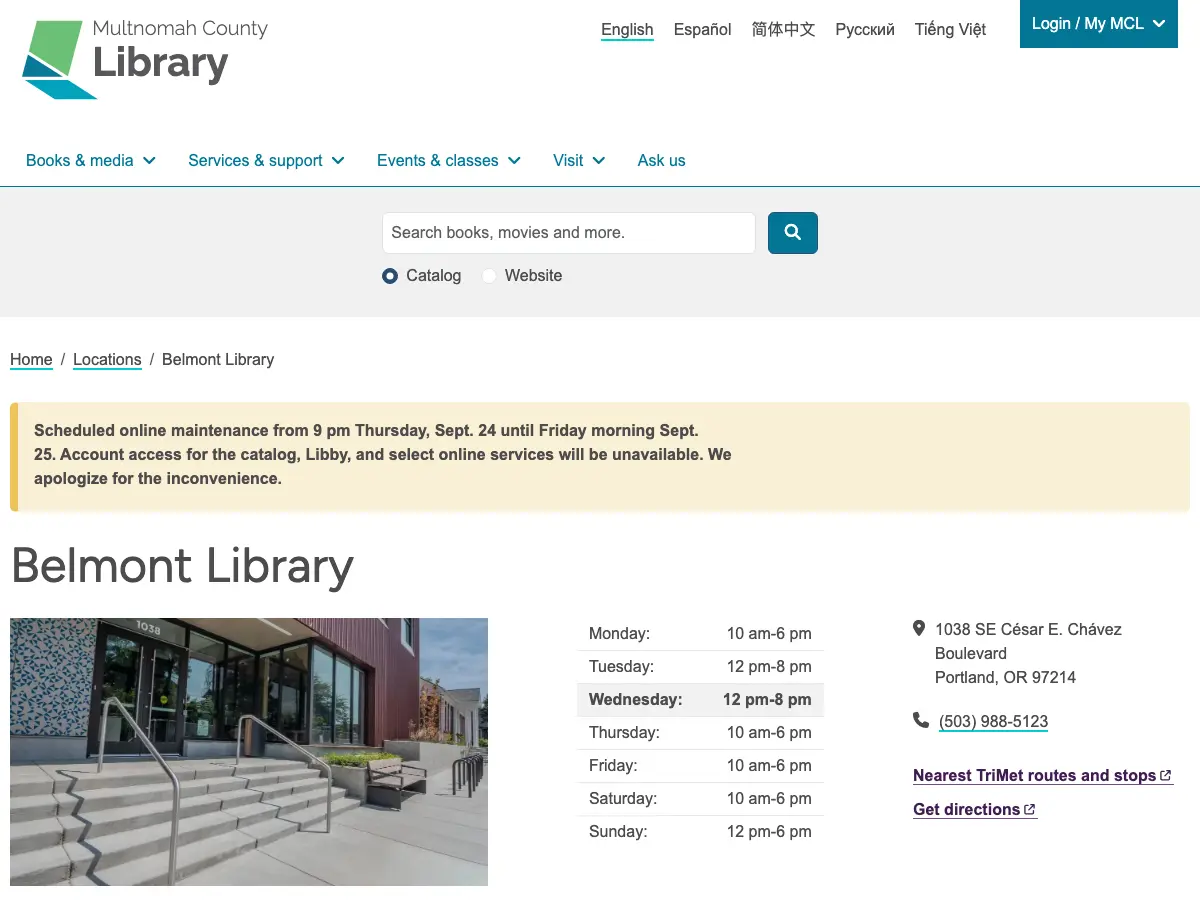
Task: Go to Locations breadcrumb link
Action: [107, 360]
